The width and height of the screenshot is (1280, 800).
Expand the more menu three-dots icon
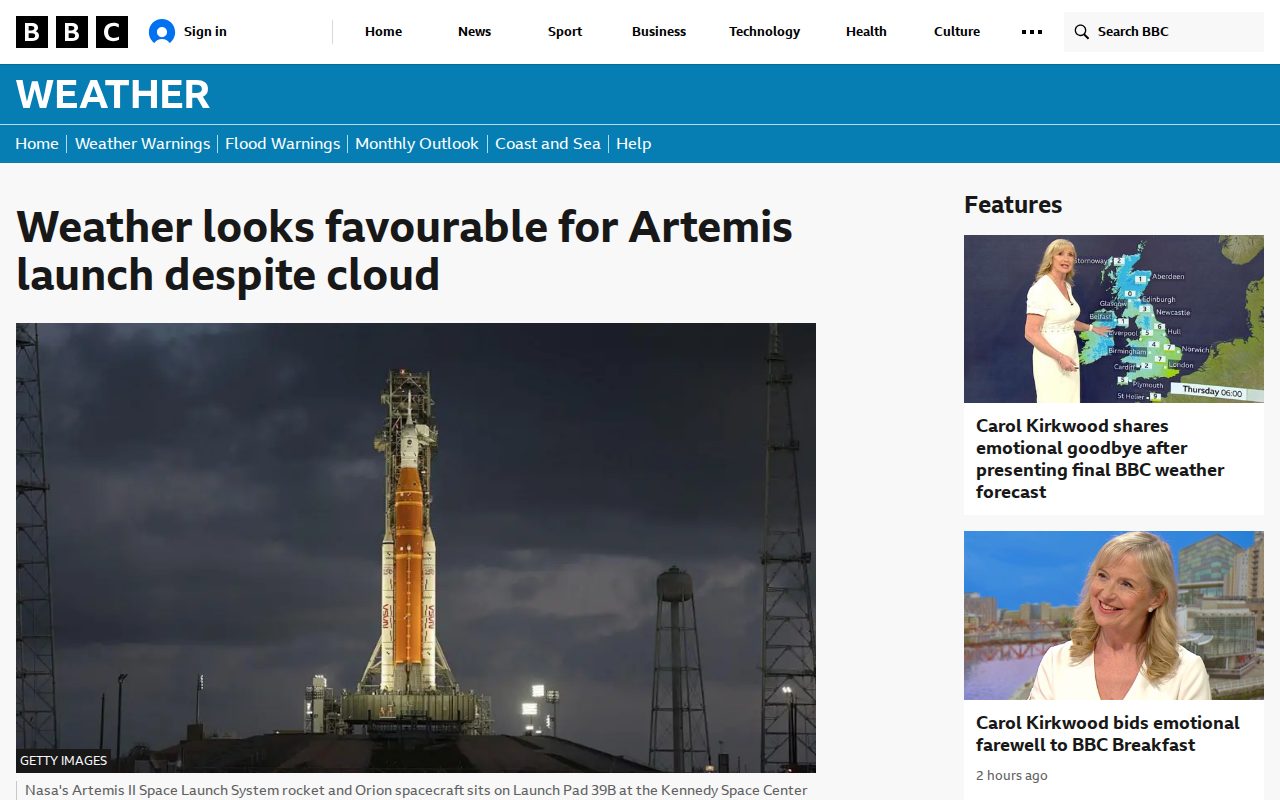coord(1032,32)
